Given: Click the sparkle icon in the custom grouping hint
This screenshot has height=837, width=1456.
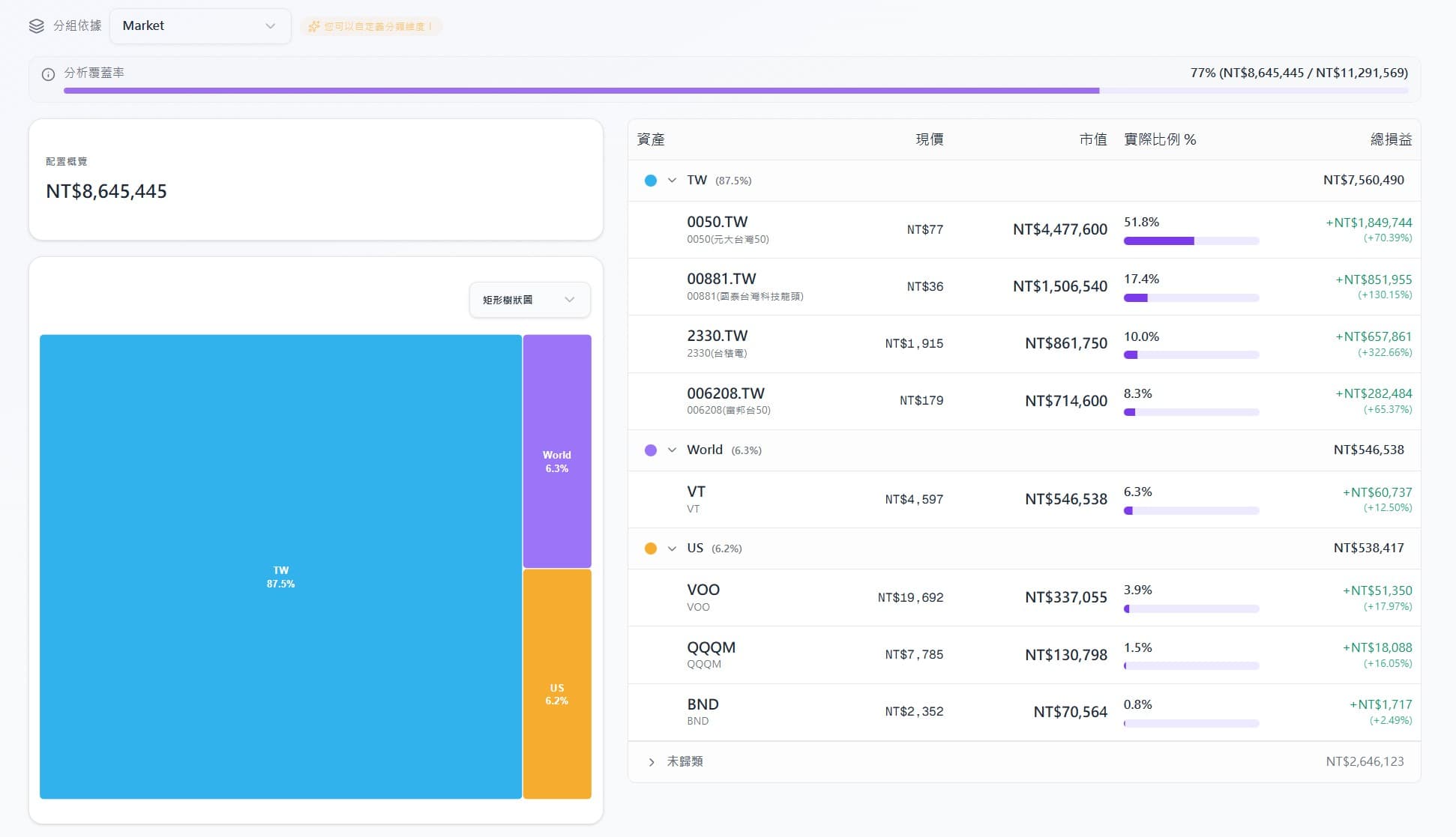Looking at the screenshot, I should click(x=313, y=26).
